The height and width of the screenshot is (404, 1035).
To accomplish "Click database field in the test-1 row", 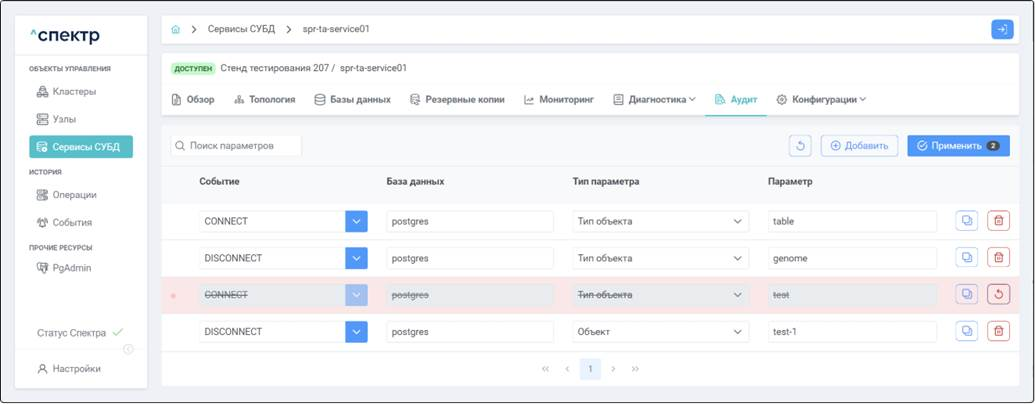I will click(470, 331).
